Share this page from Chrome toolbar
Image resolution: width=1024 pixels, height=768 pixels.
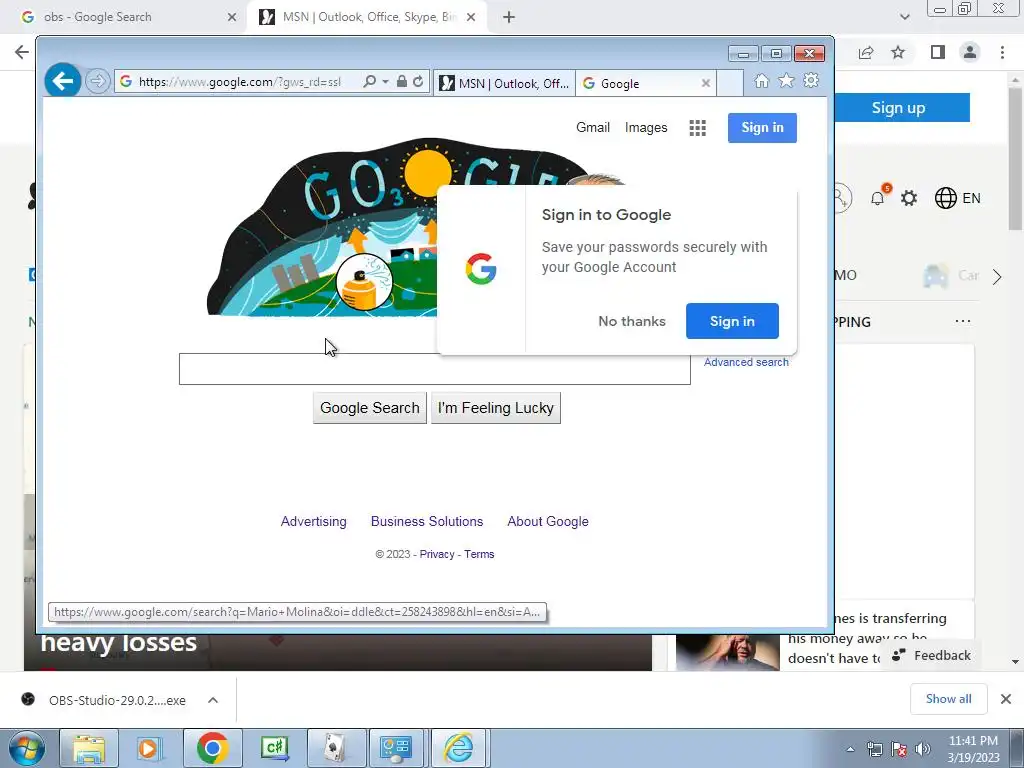(866, 52)
